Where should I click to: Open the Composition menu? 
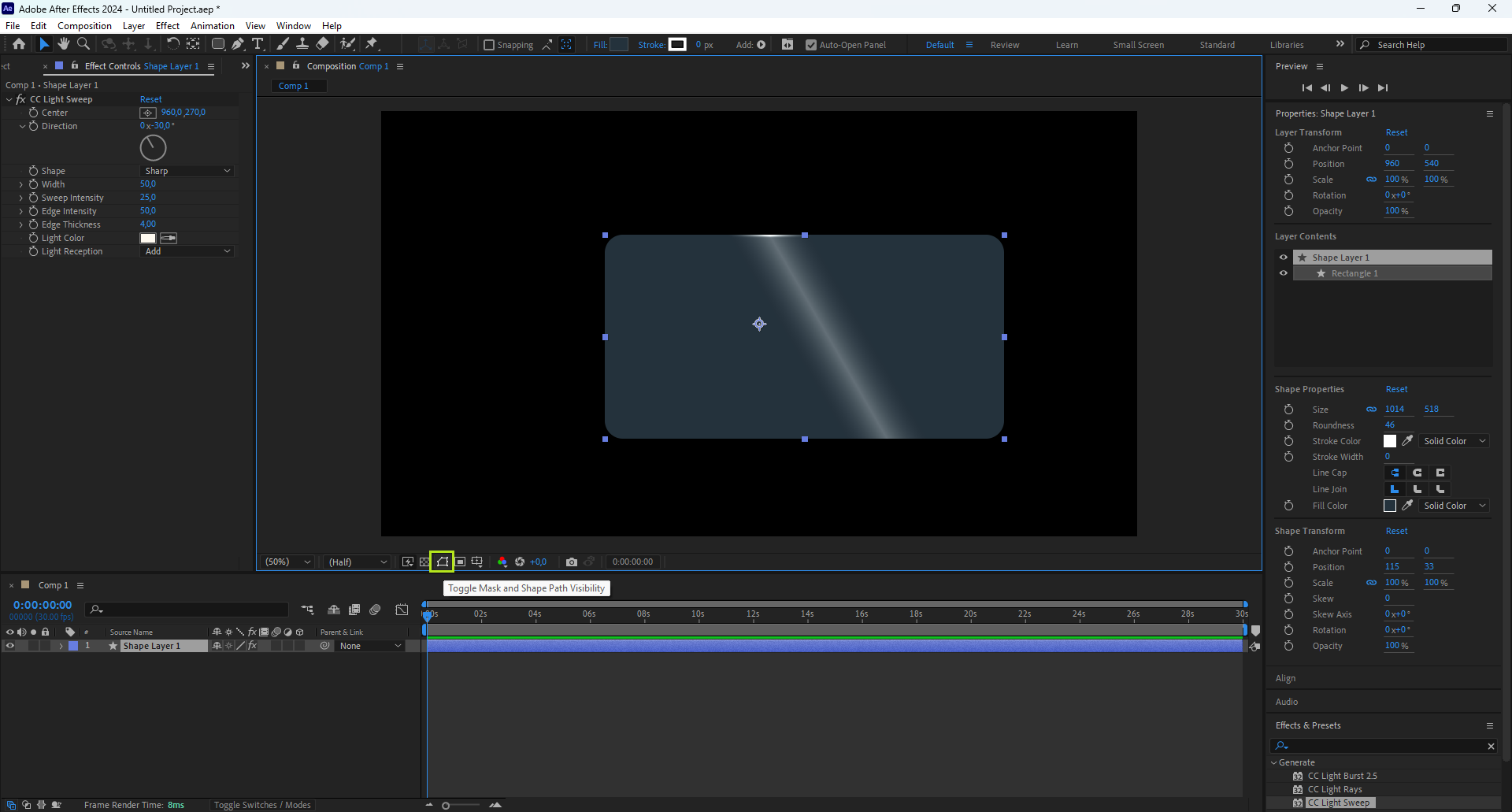click(x=84, y=26)
